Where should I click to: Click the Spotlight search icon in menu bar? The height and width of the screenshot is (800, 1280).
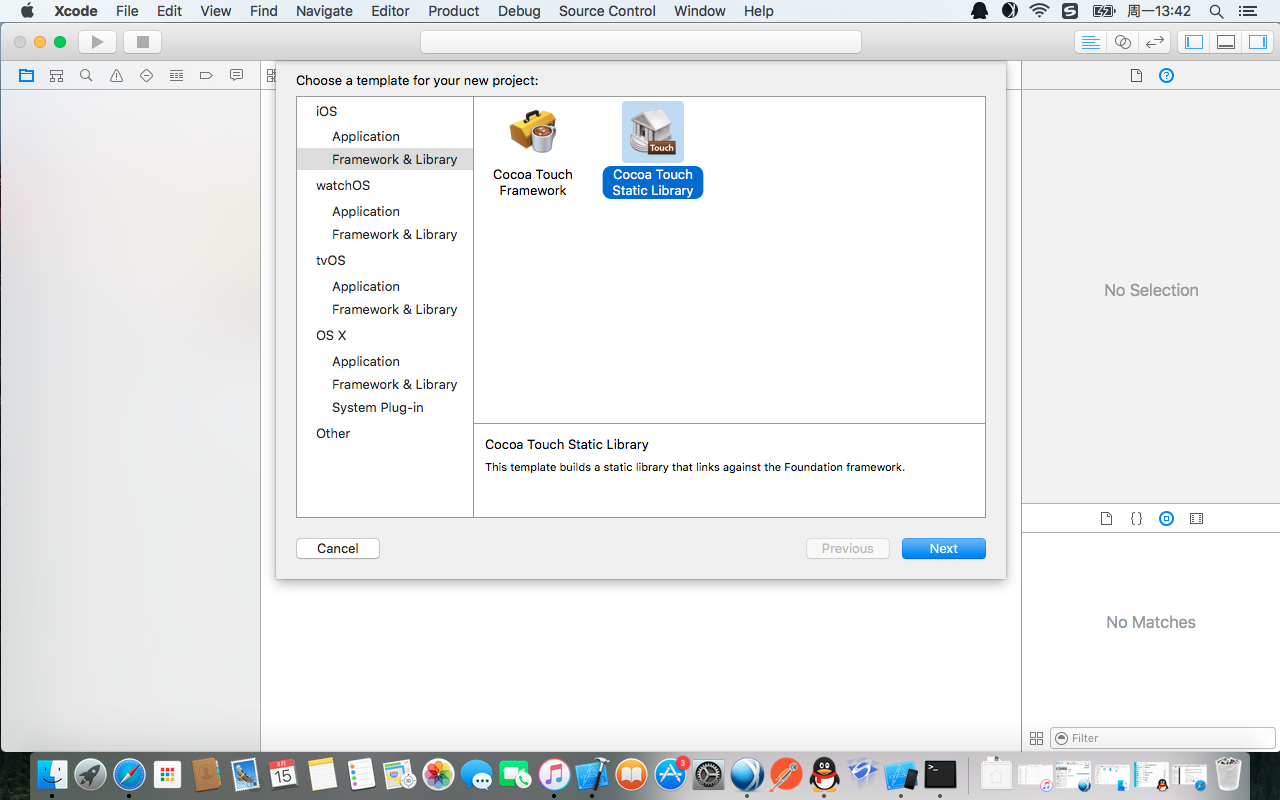click(1216, 11)
